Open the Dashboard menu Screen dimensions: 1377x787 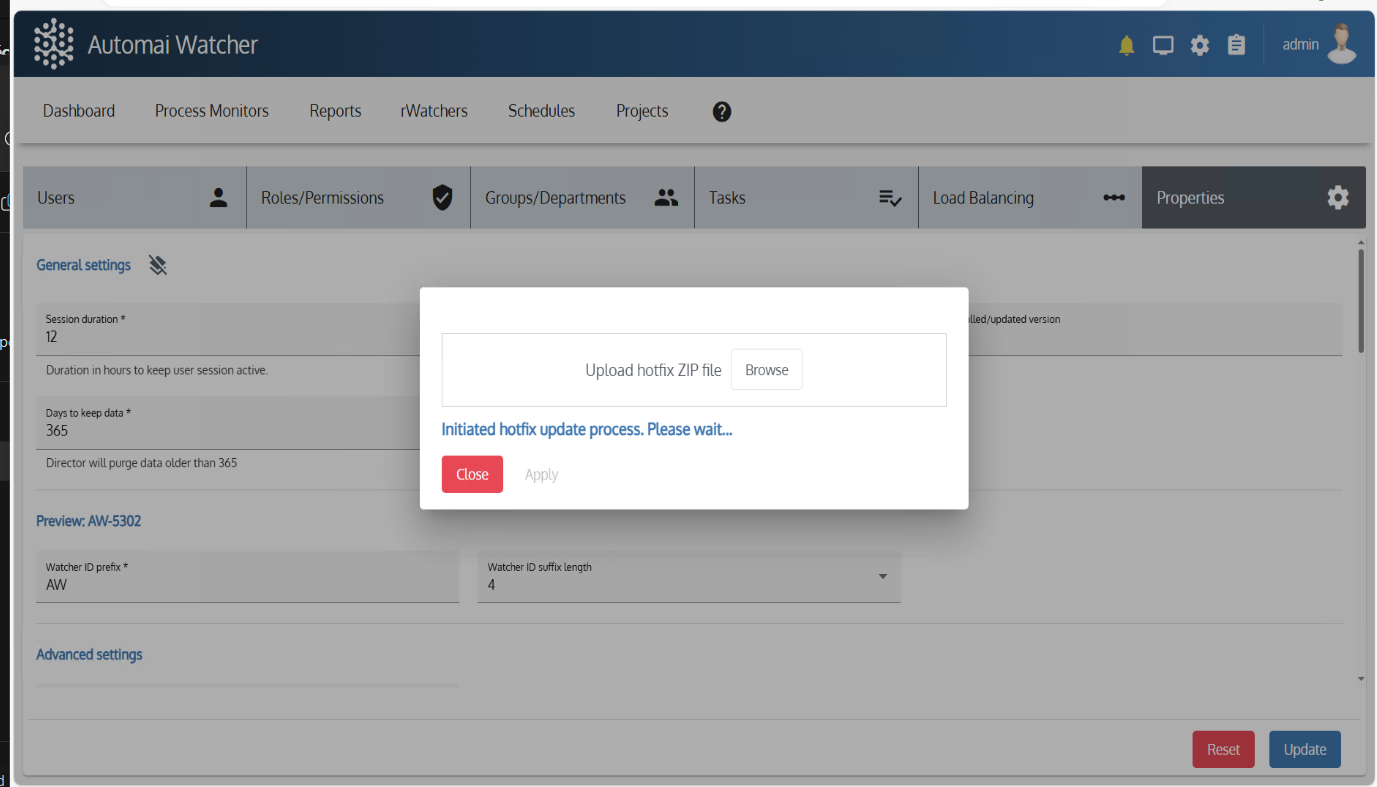[79, 111]
